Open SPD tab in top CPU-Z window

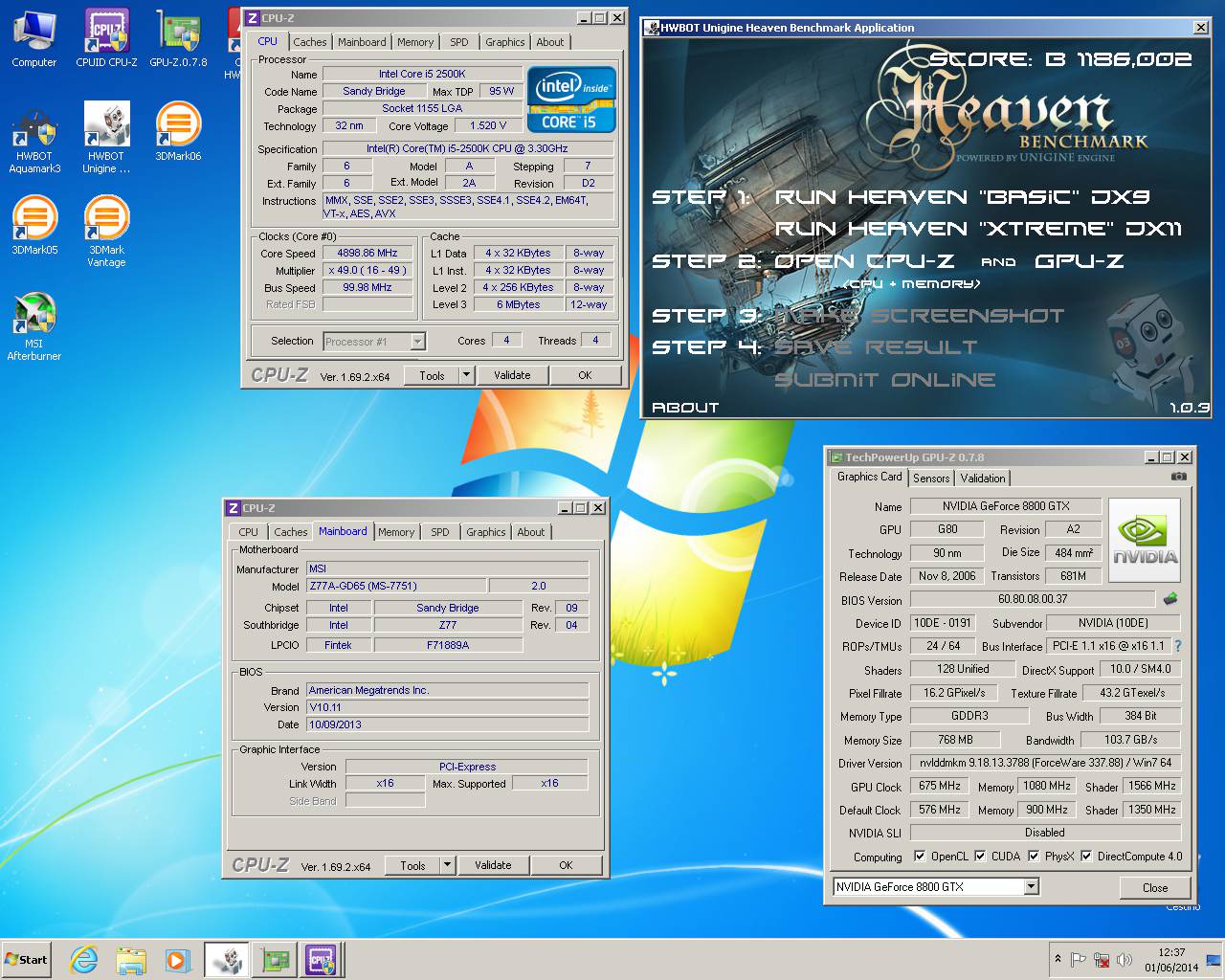(459, 42)
